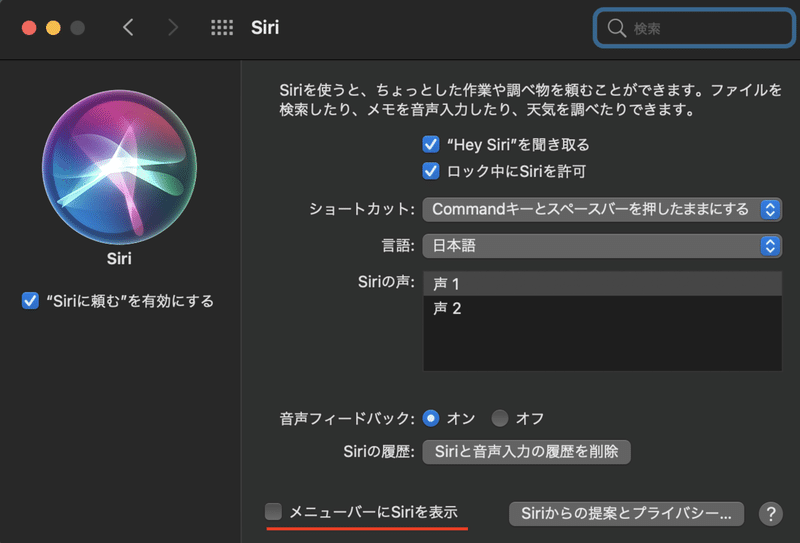Show all preferences via grid icon

pyautogui.click(x=222, y=28)
